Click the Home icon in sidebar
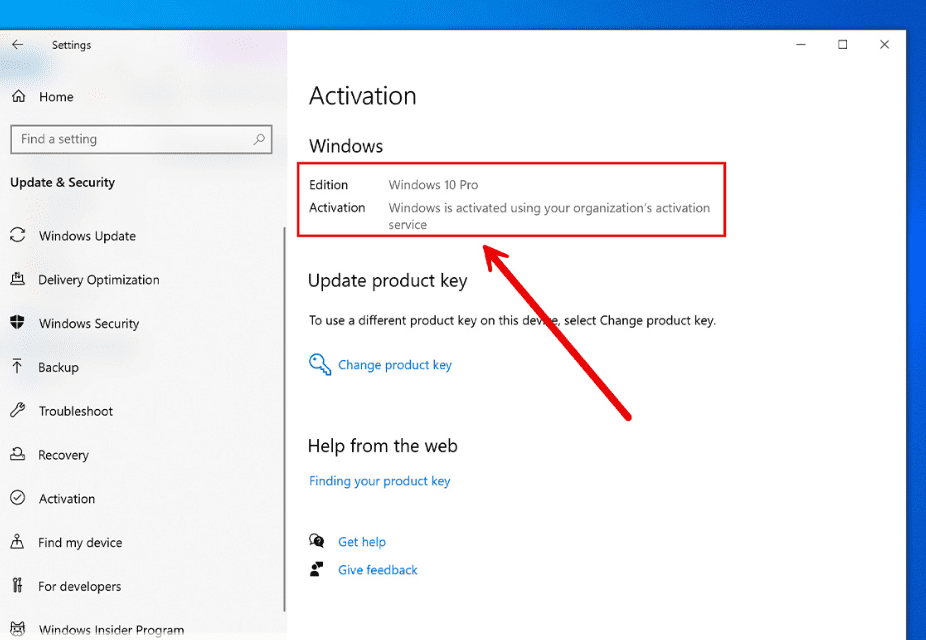This screenshot has height=640, width=926. point(18,97)
